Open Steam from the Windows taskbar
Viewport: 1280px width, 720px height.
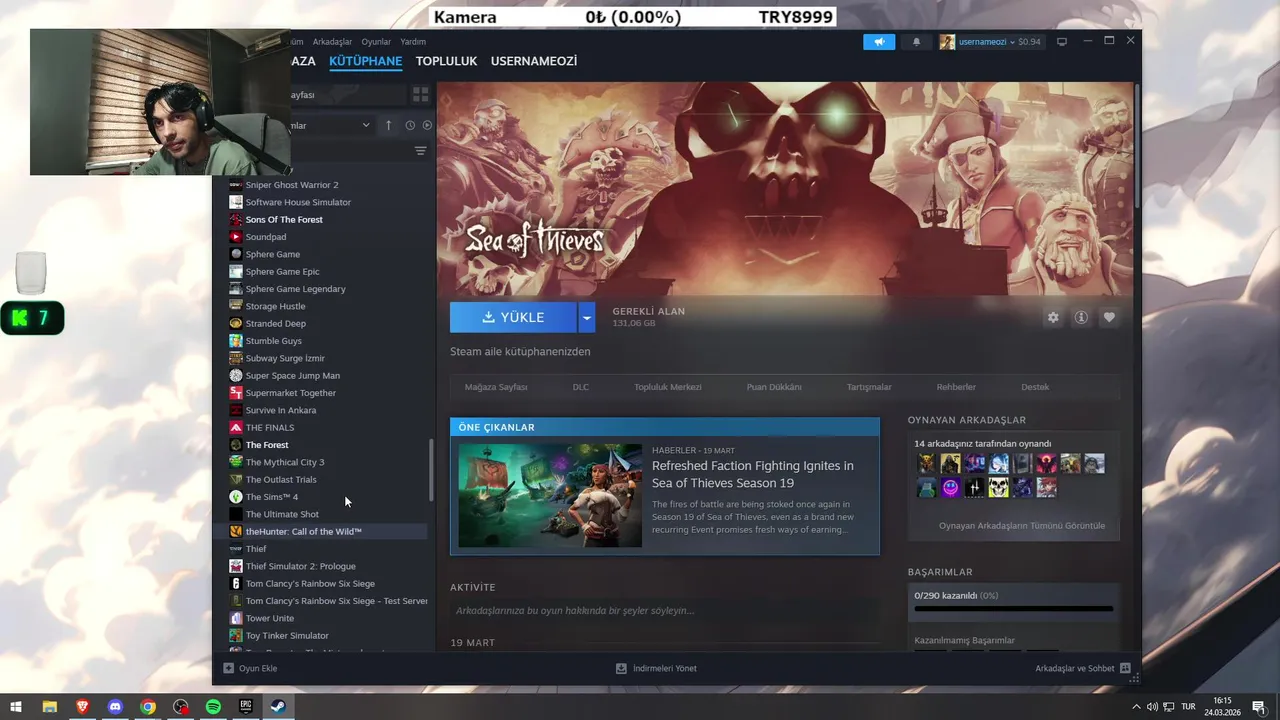278,707
